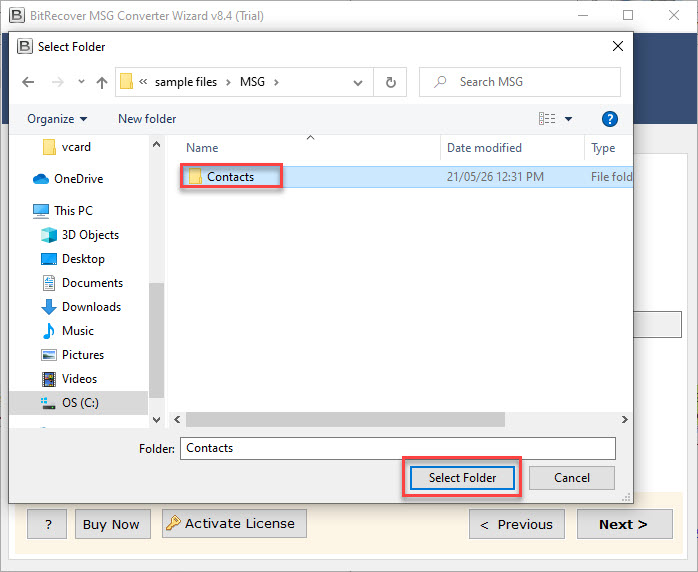Open the Videos location

(x=69, y=379)
